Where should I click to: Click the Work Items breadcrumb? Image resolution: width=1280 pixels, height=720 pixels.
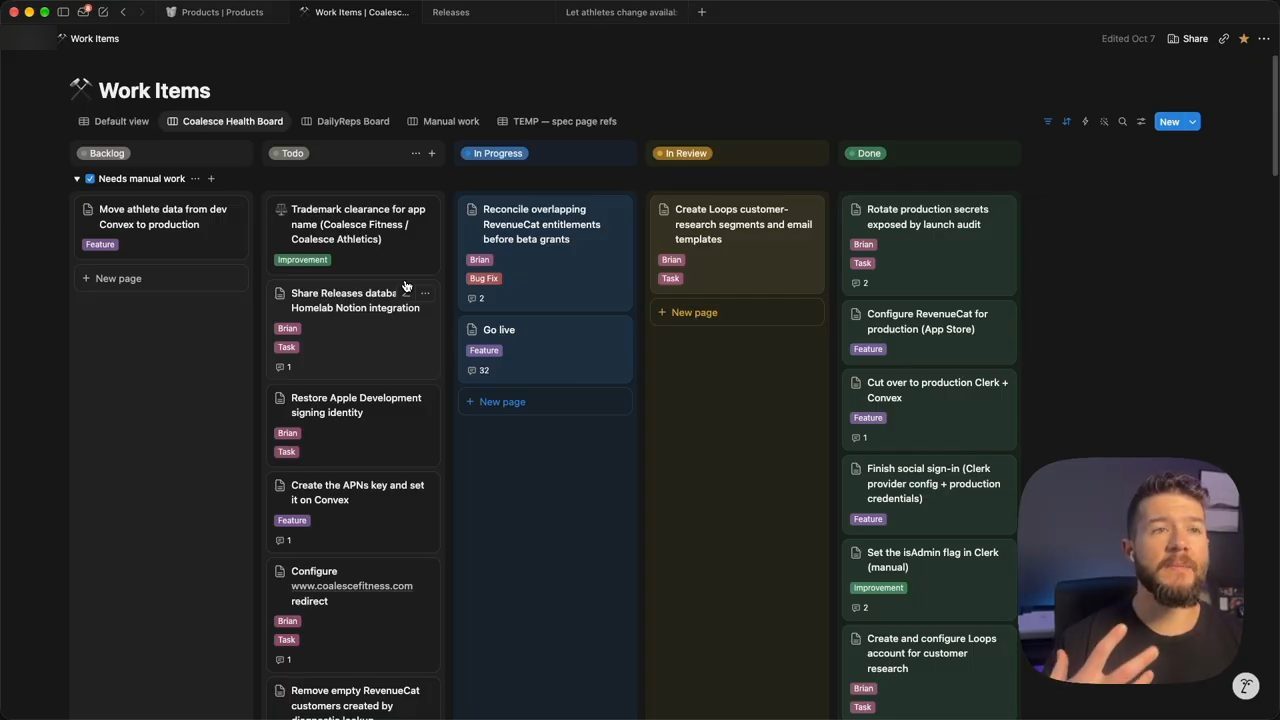tap(88, 39)
